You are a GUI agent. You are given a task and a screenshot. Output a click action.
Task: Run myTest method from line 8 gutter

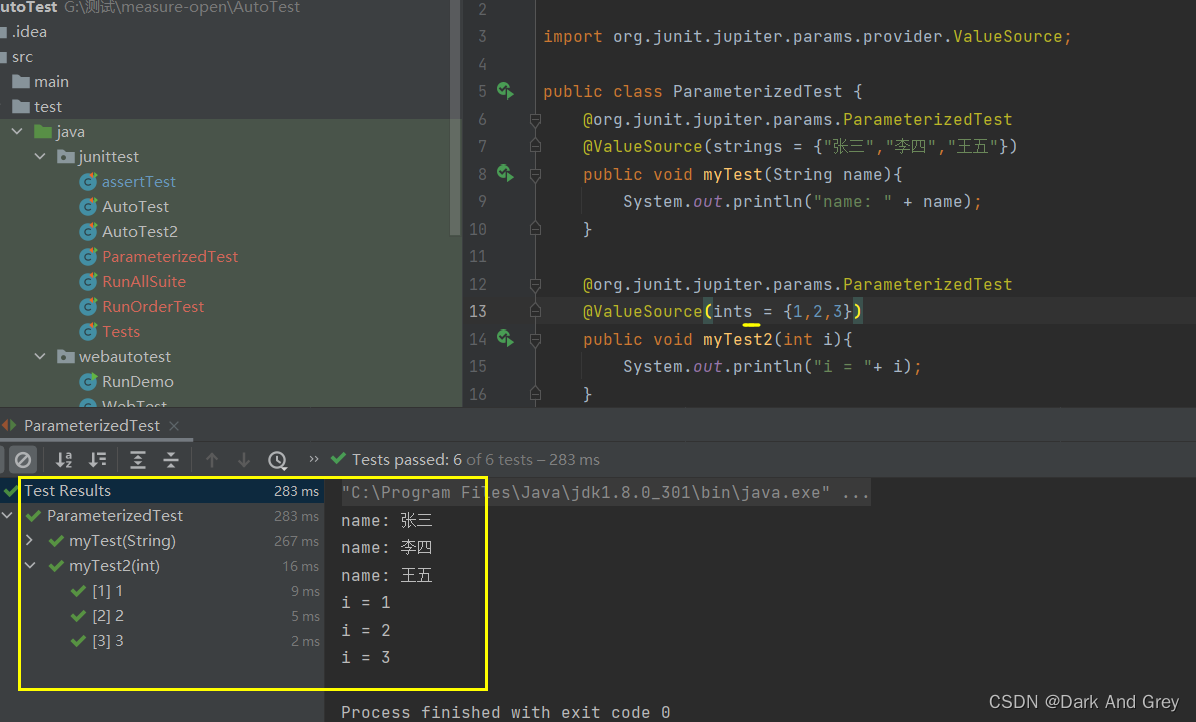[505, 173]
